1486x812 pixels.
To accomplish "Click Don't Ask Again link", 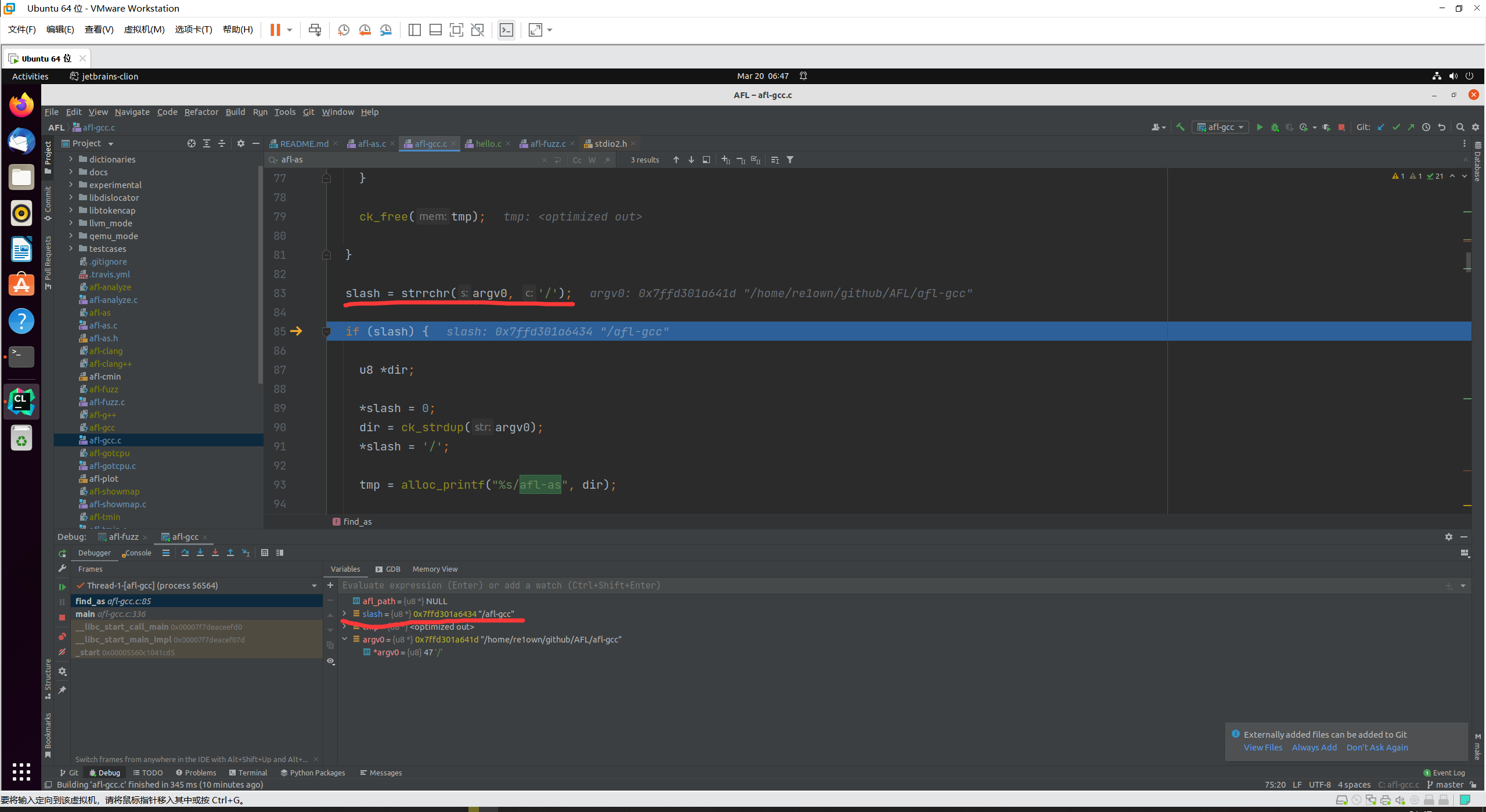I will [x=1377, y=748].
